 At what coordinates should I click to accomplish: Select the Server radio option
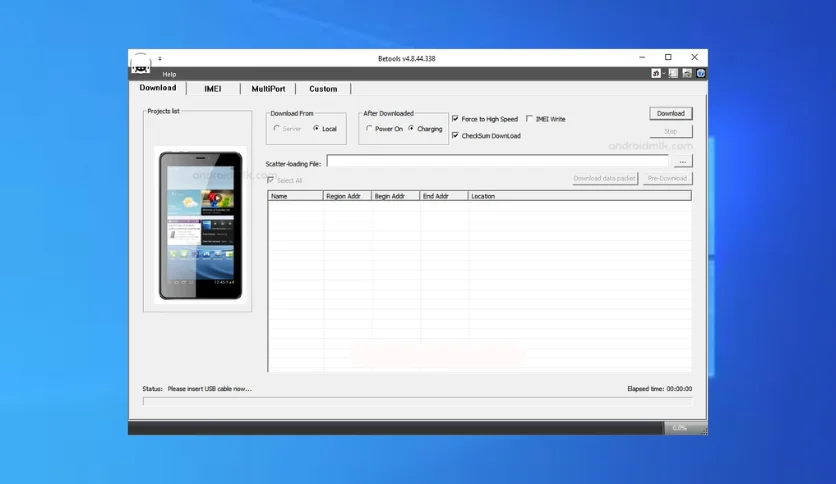tap(287, 128)
